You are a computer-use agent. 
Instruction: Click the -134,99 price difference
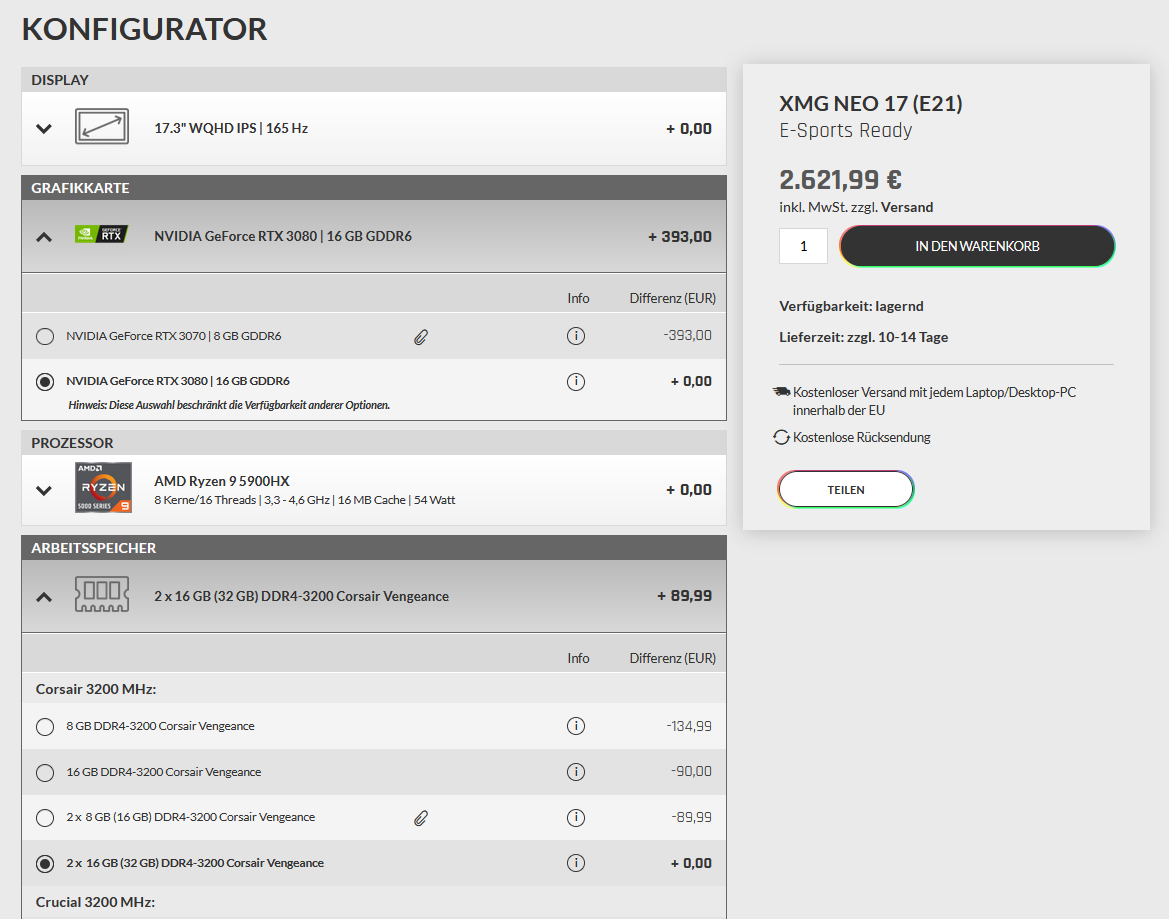click(x=689, y=726)
